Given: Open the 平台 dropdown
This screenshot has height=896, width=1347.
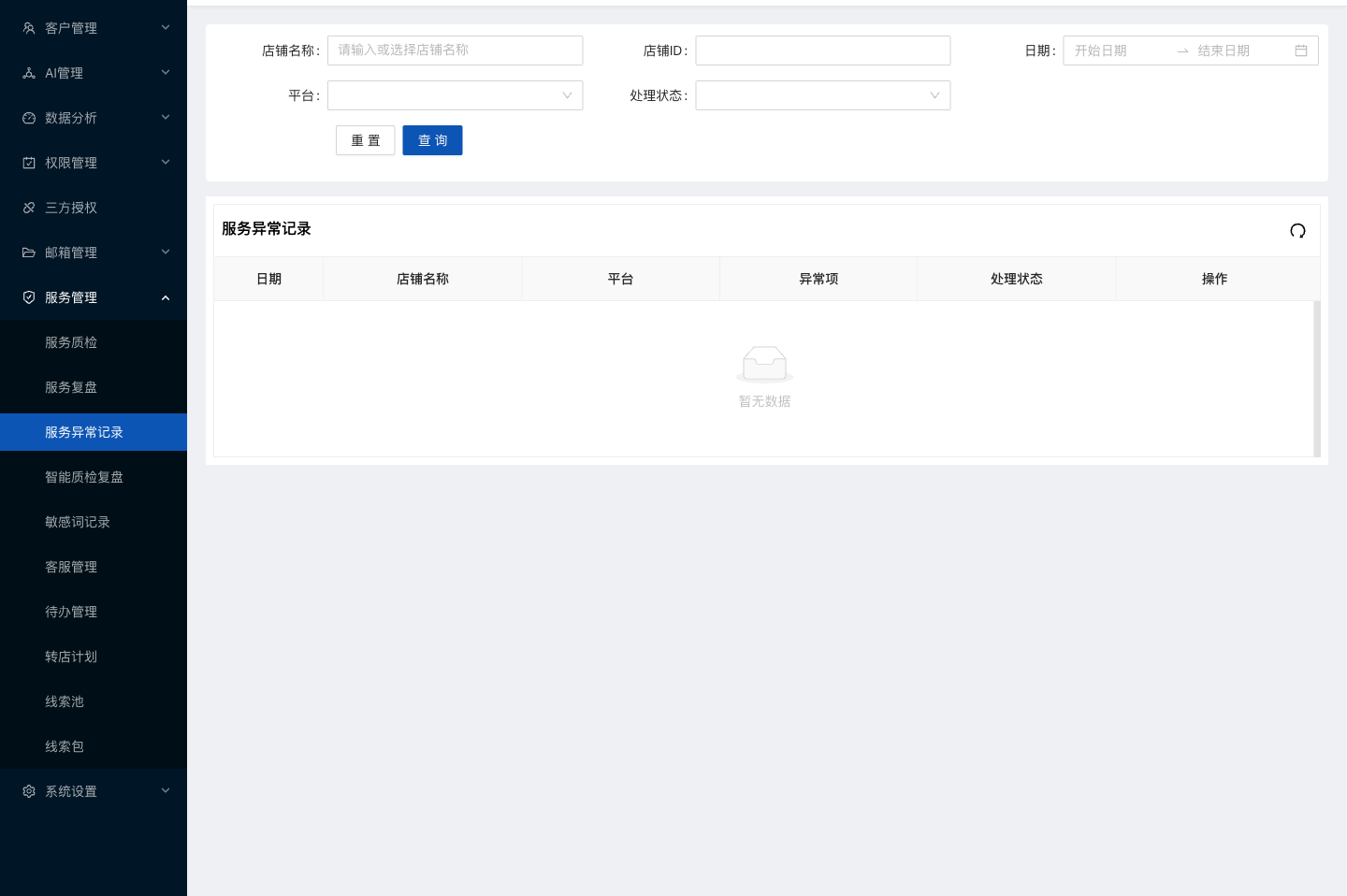Looking at the screenshot, I should click(x=456, y=95).
